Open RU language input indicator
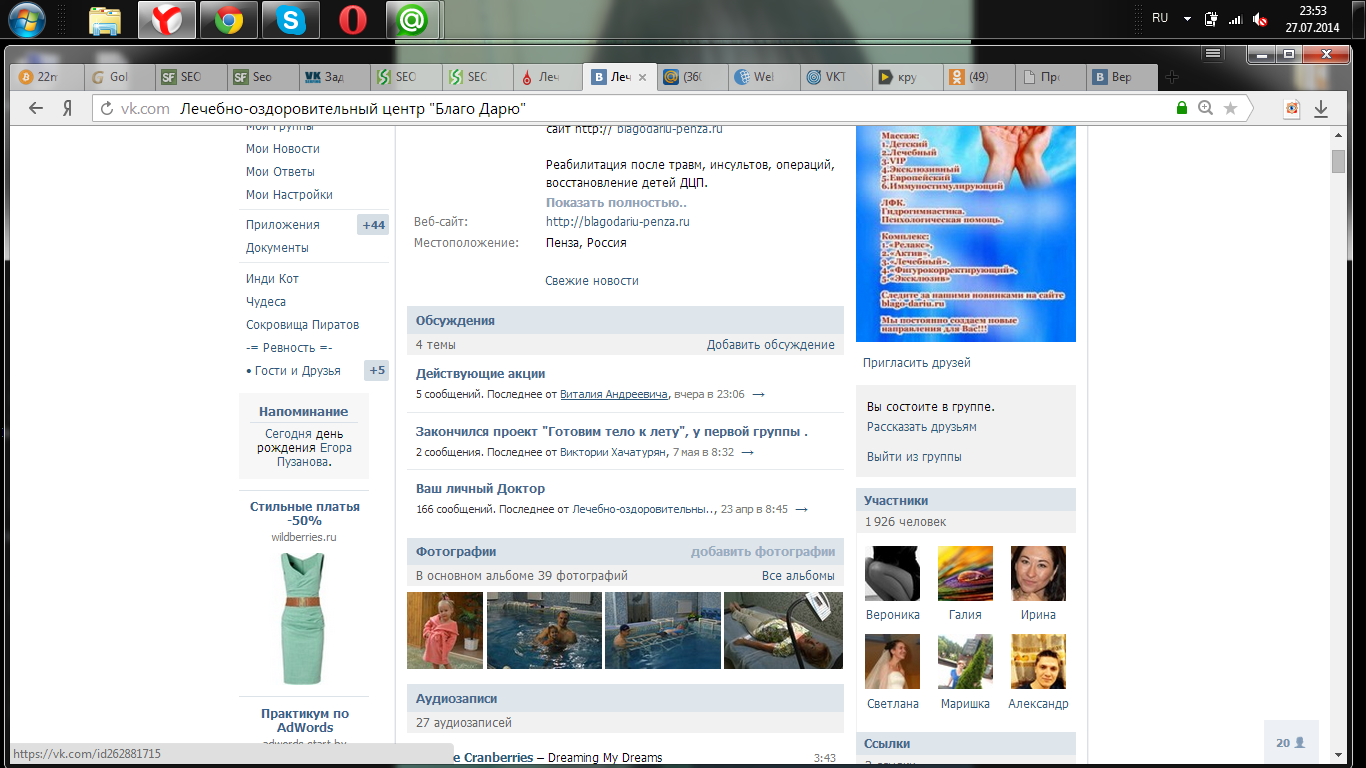 [1160, 18]
